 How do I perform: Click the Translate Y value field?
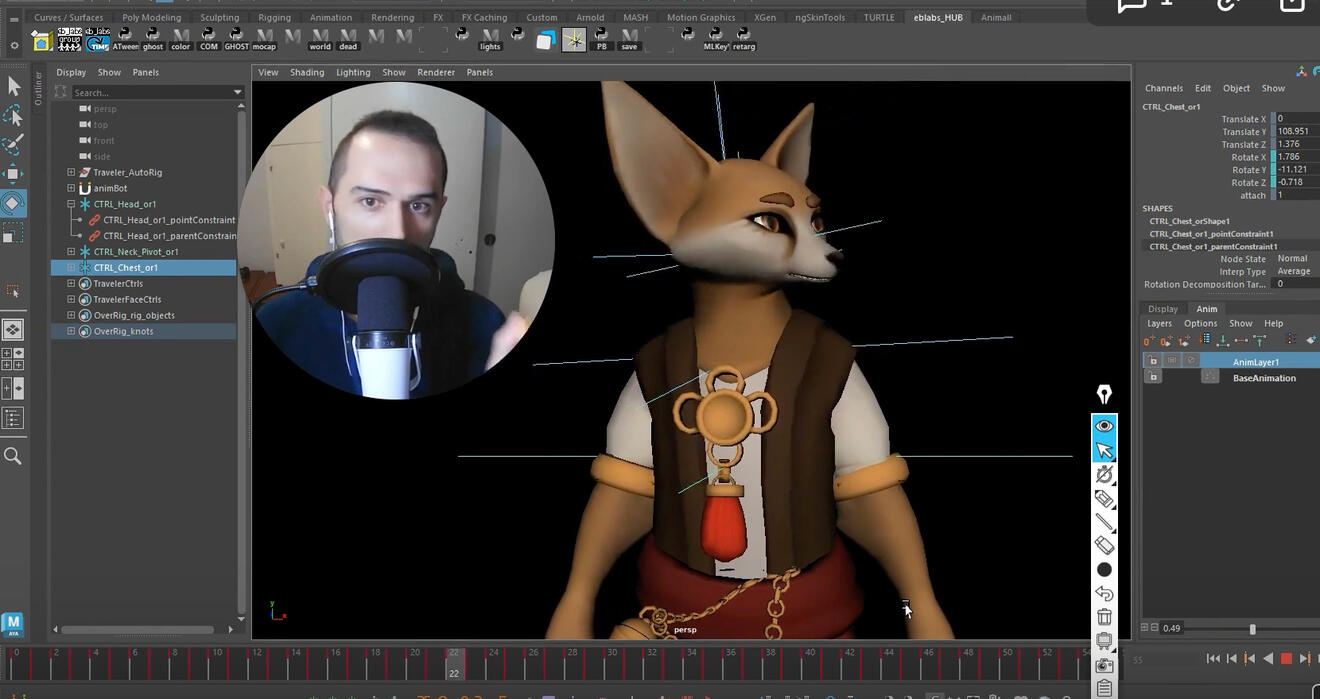1295,131
